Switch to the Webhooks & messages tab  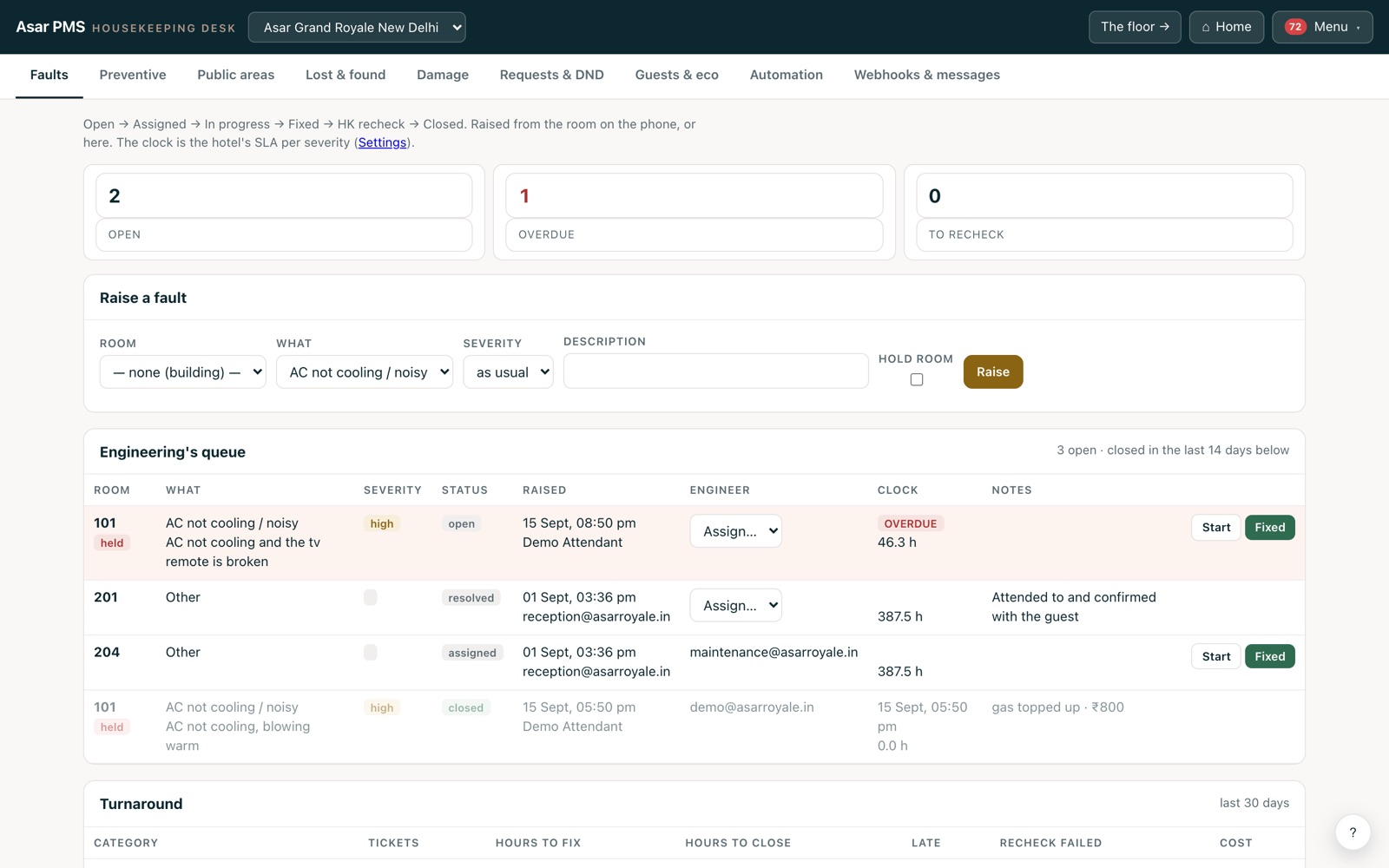pos(927,75)
